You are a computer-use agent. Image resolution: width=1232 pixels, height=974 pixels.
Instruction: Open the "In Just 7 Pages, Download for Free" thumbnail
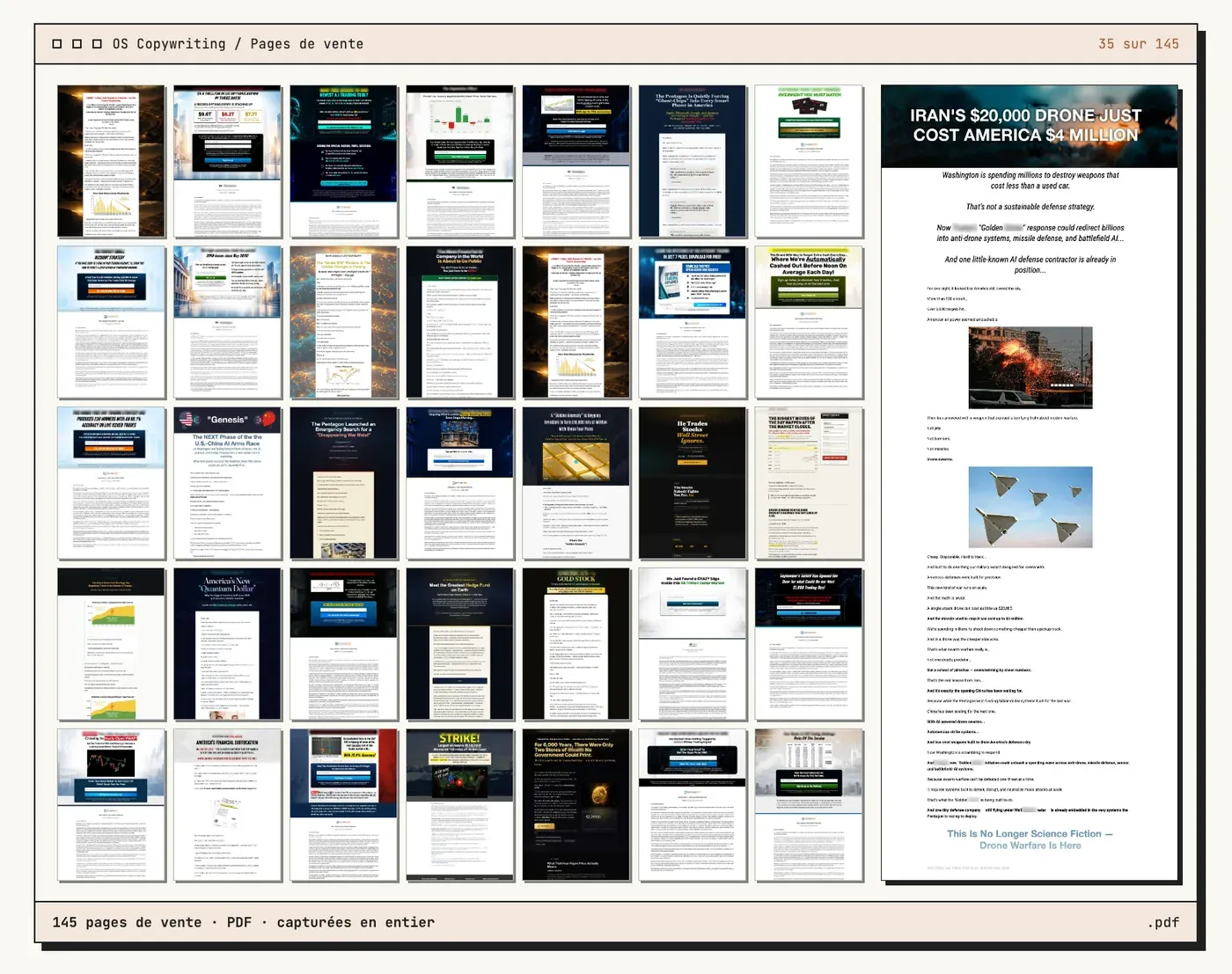point(693,322)
